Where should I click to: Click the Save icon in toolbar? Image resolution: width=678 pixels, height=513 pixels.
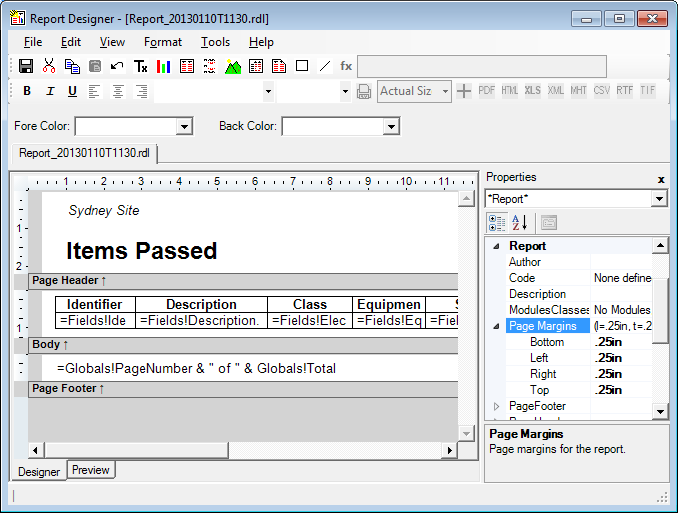point(26,66)
